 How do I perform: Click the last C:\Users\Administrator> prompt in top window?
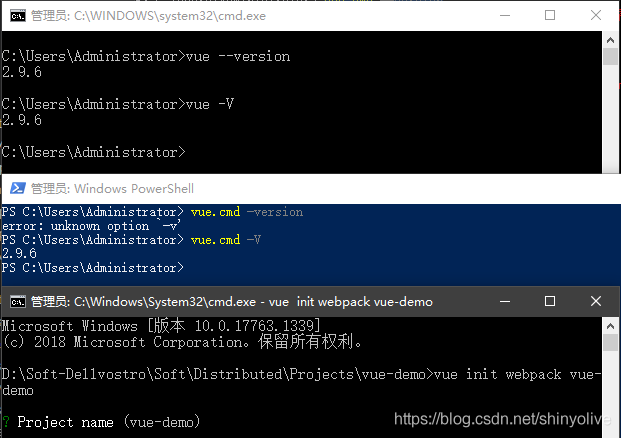(x=93, y=152)
